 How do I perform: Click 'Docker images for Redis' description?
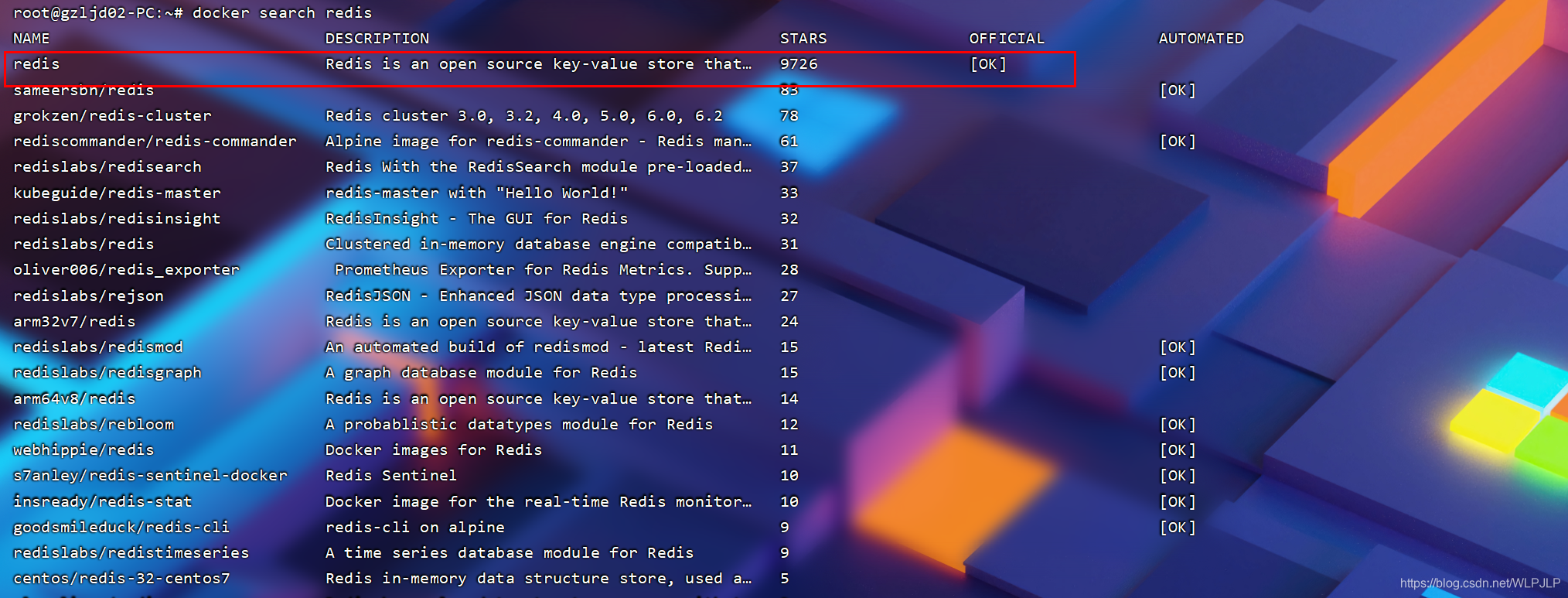point(434,450)
